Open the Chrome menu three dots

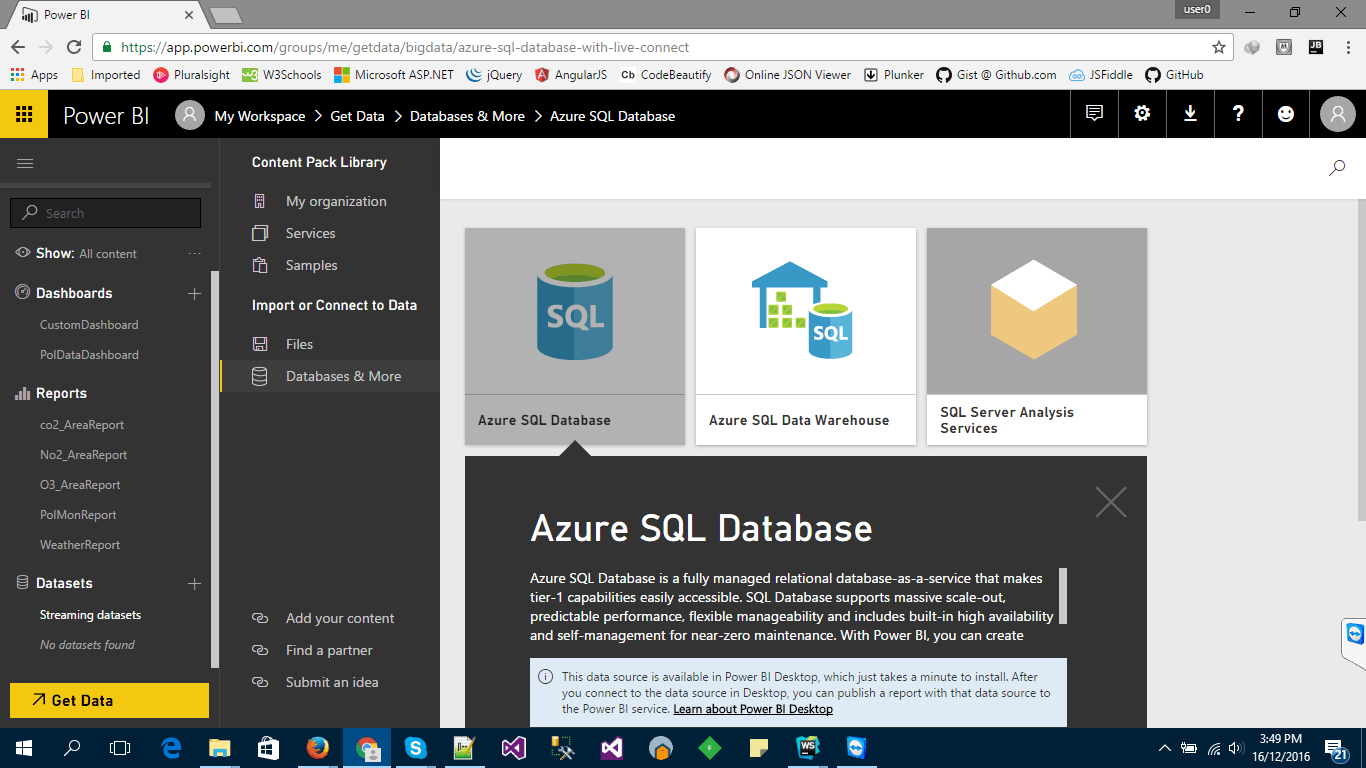click(x=1348, y=47)
